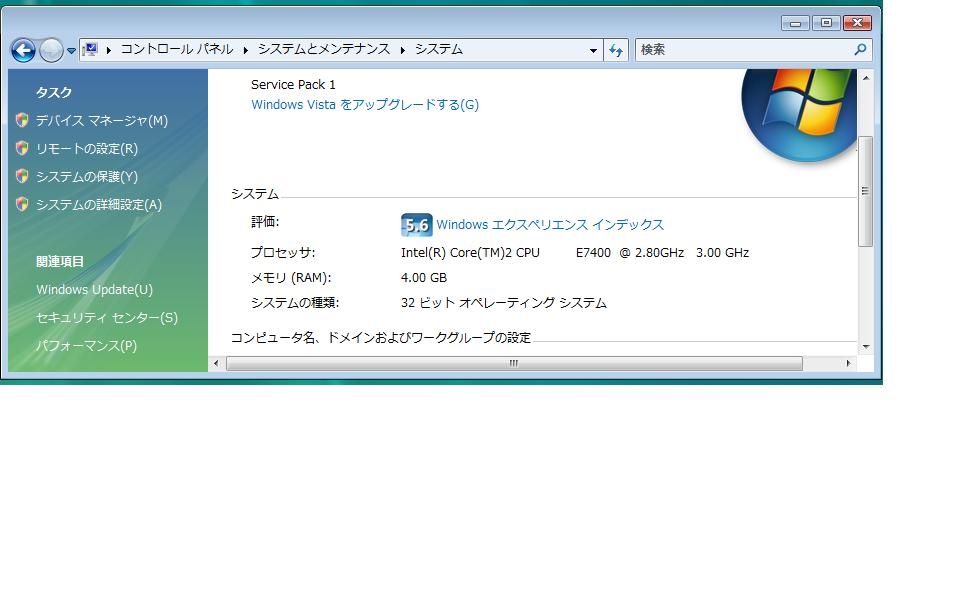The width and height of the screenshot is (960, 600).
Task: Click the horizontal scrollbar thumb
Action: click(x=514, y=363)
